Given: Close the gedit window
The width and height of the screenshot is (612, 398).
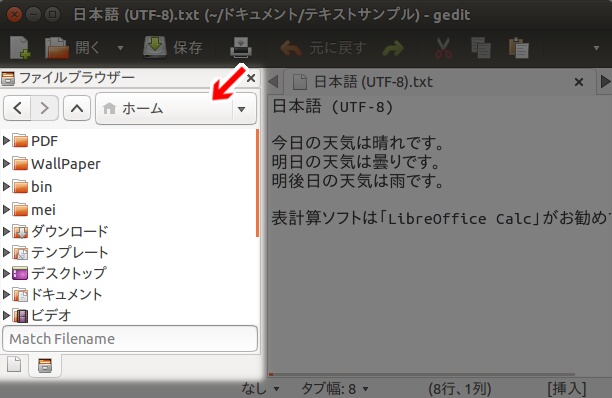Looking at the screenshot, I should 14,15.
